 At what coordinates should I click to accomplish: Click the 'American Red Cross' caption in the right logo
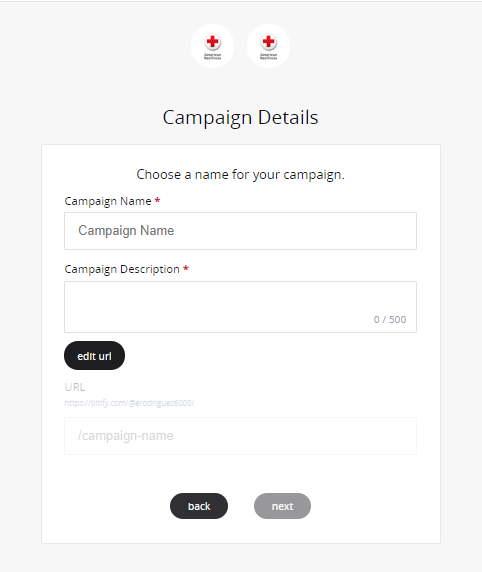269,57
